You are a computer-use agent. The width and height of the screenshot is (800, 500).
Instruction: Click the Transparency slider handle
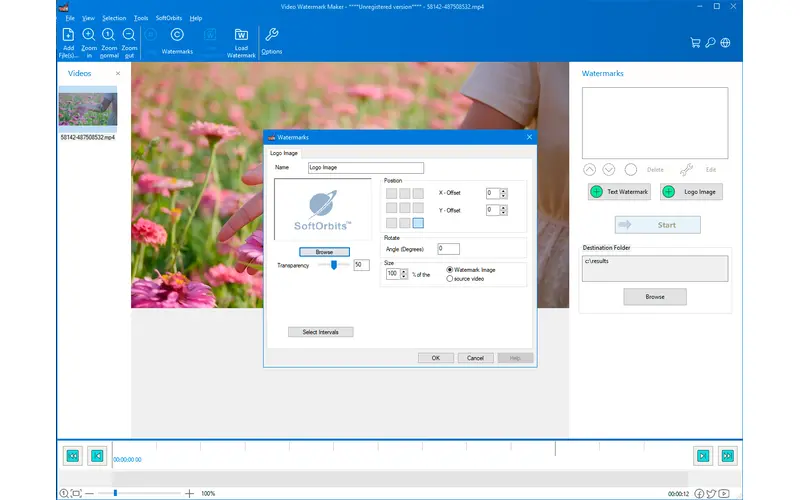[x=333, y=265]
